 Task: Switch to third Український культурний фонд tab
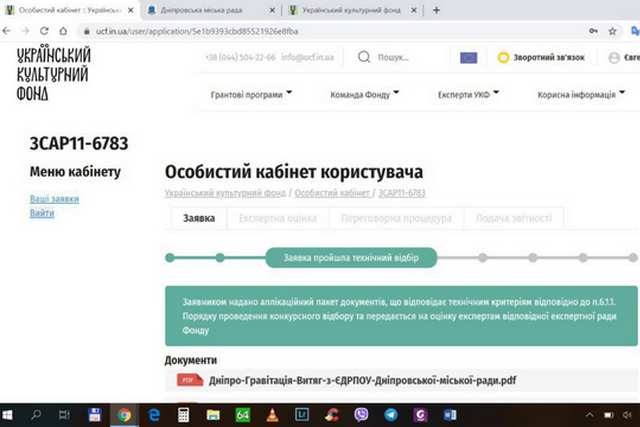tap(351, 10)
